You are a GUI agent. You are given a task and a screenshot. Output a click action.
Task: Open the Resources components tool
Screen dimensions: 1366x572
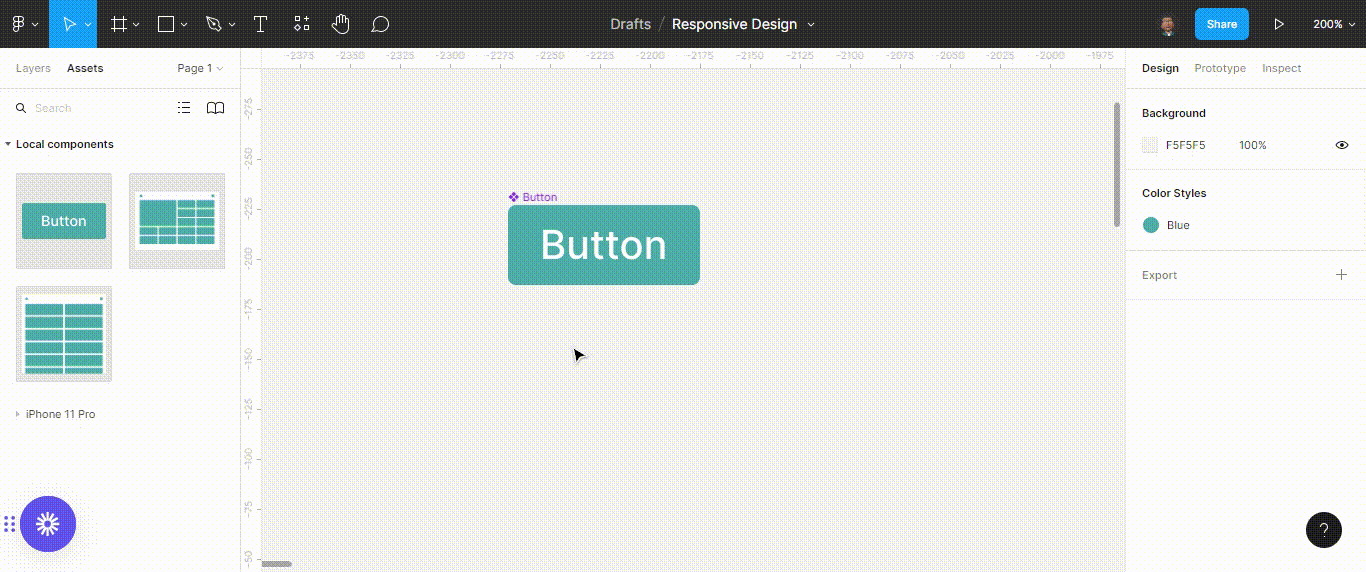[301, 24]
